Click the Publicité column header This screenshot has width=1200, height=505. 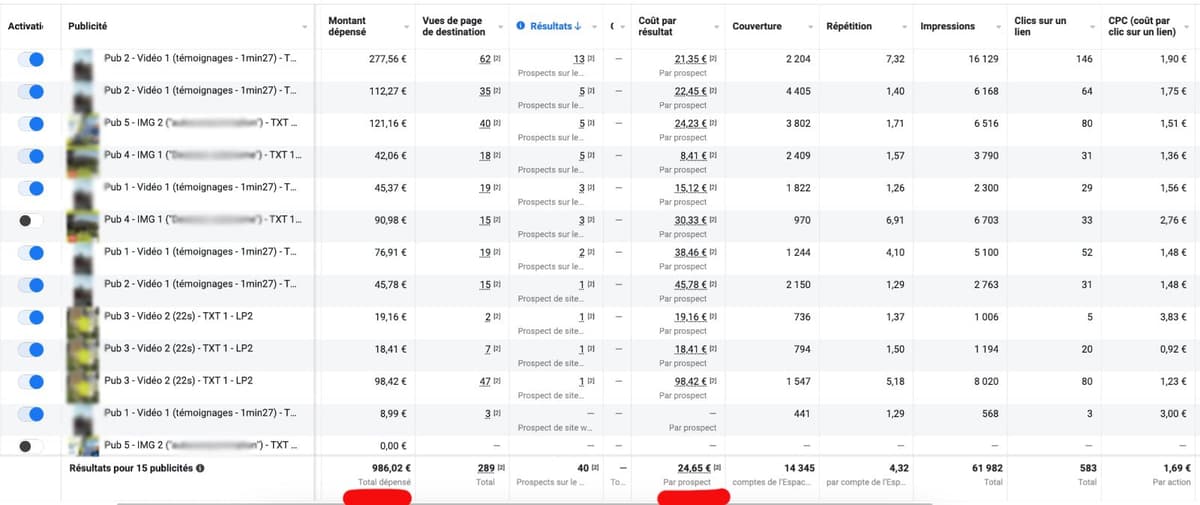click(x=88, y=26)
